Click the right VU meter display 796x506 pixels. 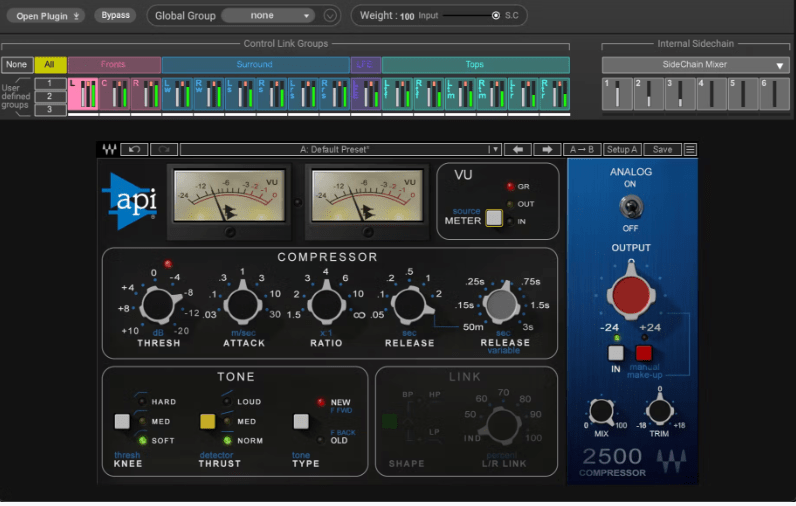[367, 195]
